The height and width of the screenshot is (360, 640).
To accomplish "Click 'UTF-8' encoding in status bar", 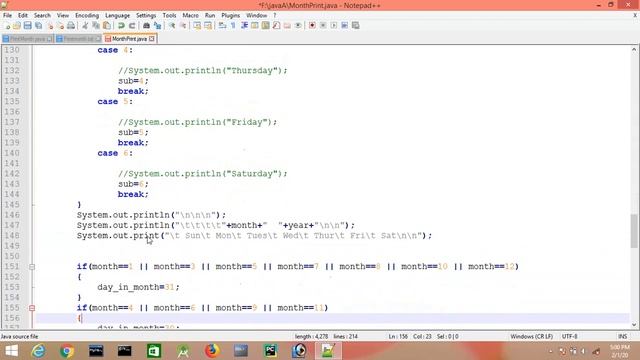I will [569, 336].
